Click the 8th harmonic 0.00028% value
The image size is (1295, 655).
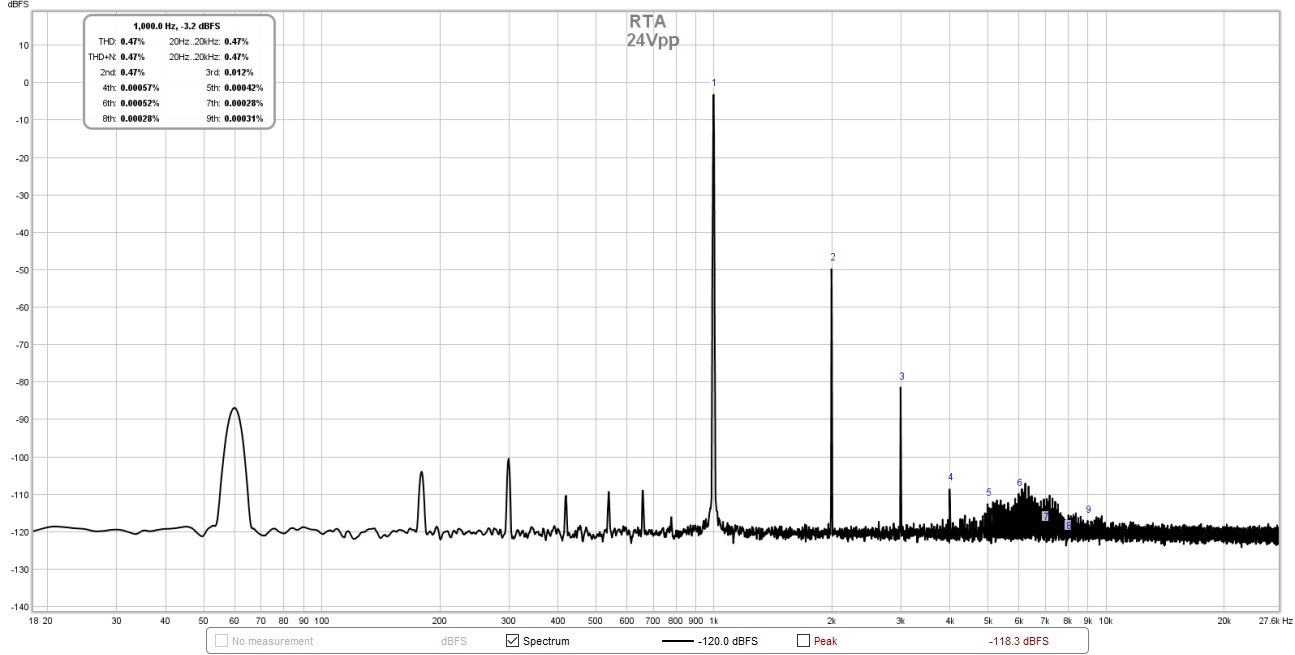click(x=140, y=119)
